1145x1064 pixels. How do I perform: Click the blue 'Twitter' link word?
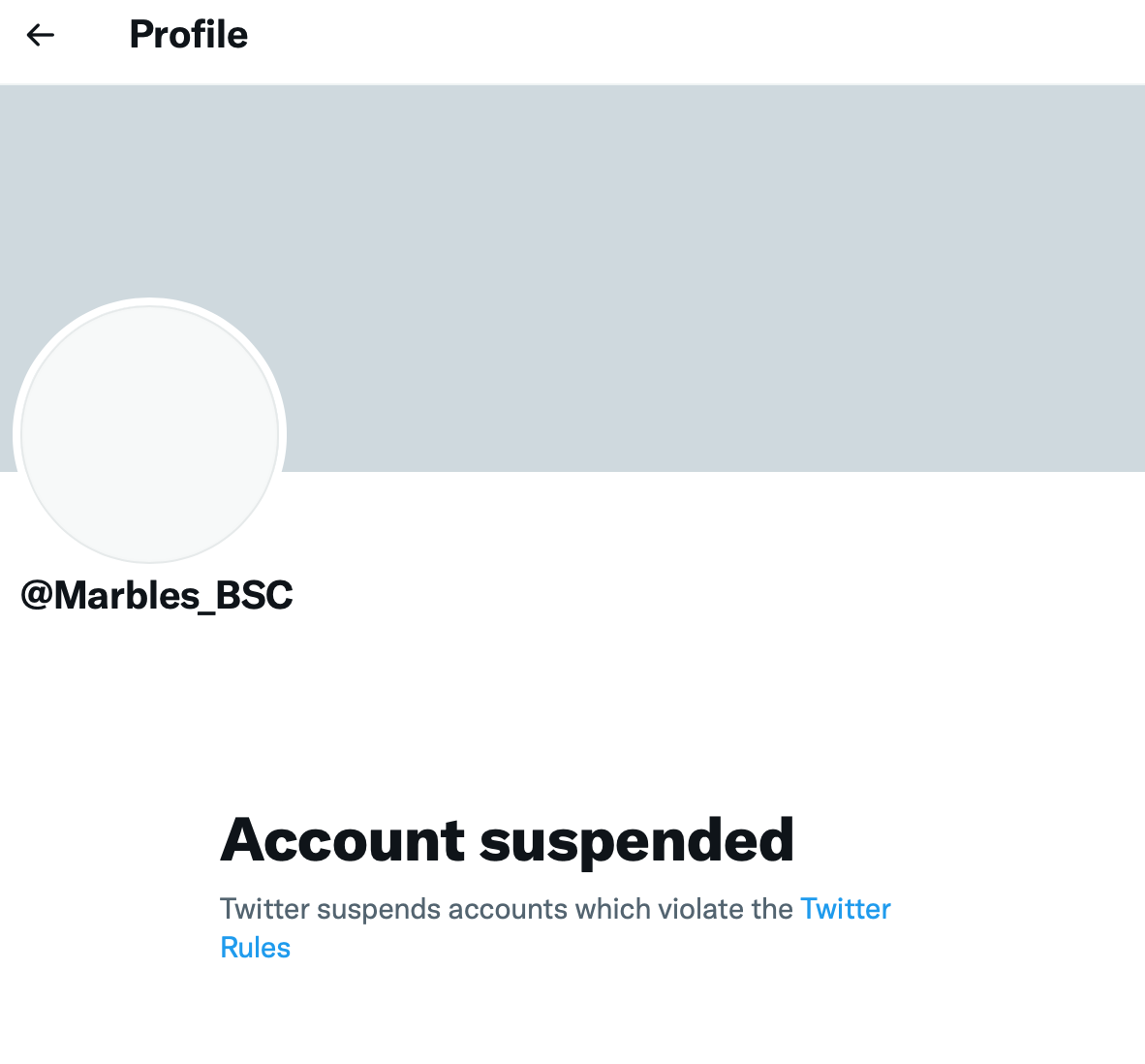click(x=846, y=909)
